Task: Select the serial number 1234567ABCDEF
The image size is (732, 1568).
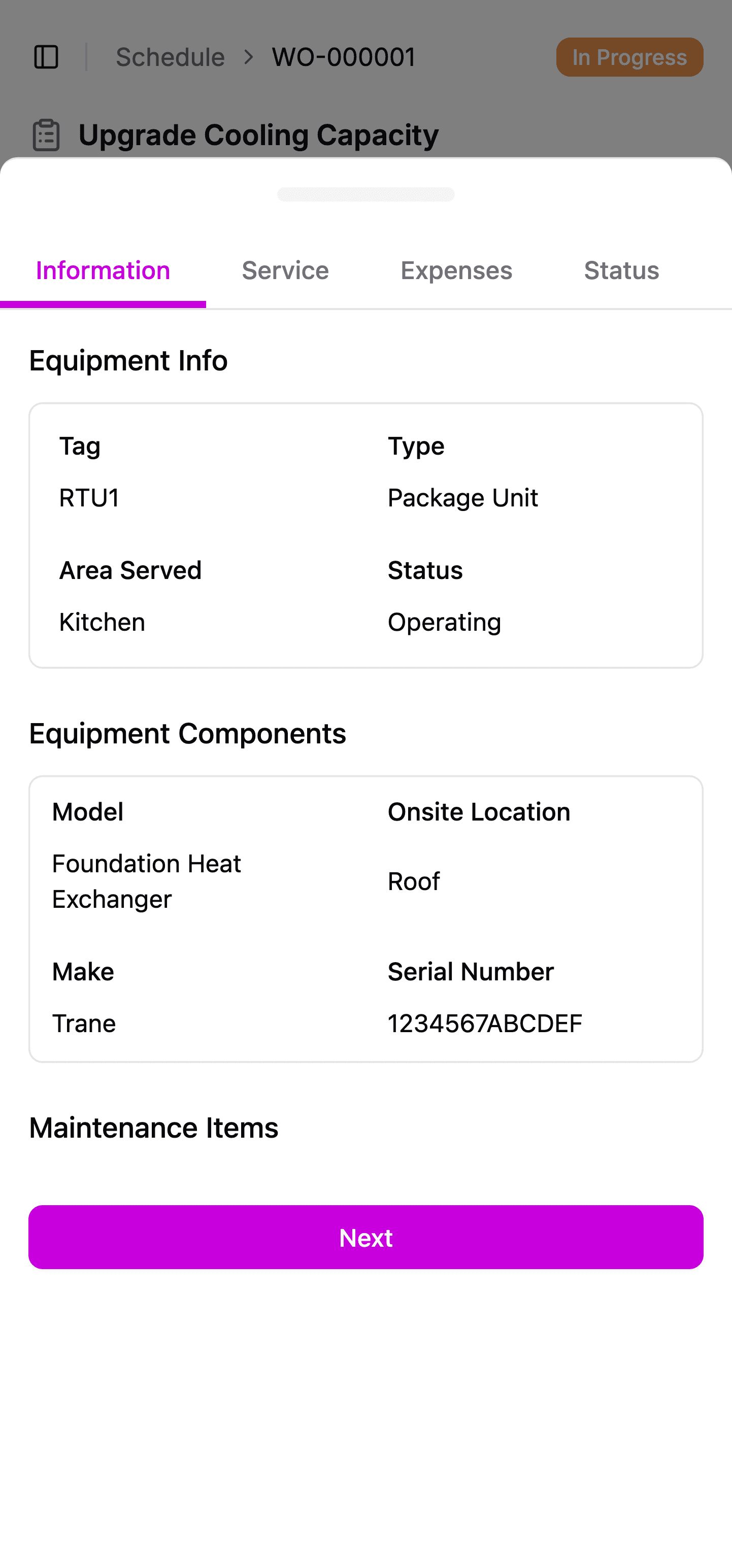Action: [x=485, y=1024]
